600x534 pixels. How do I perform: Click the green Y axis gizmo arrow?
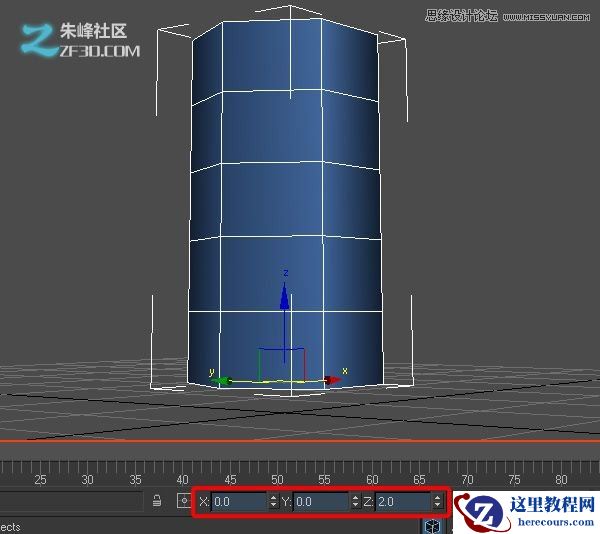(222, 381)
